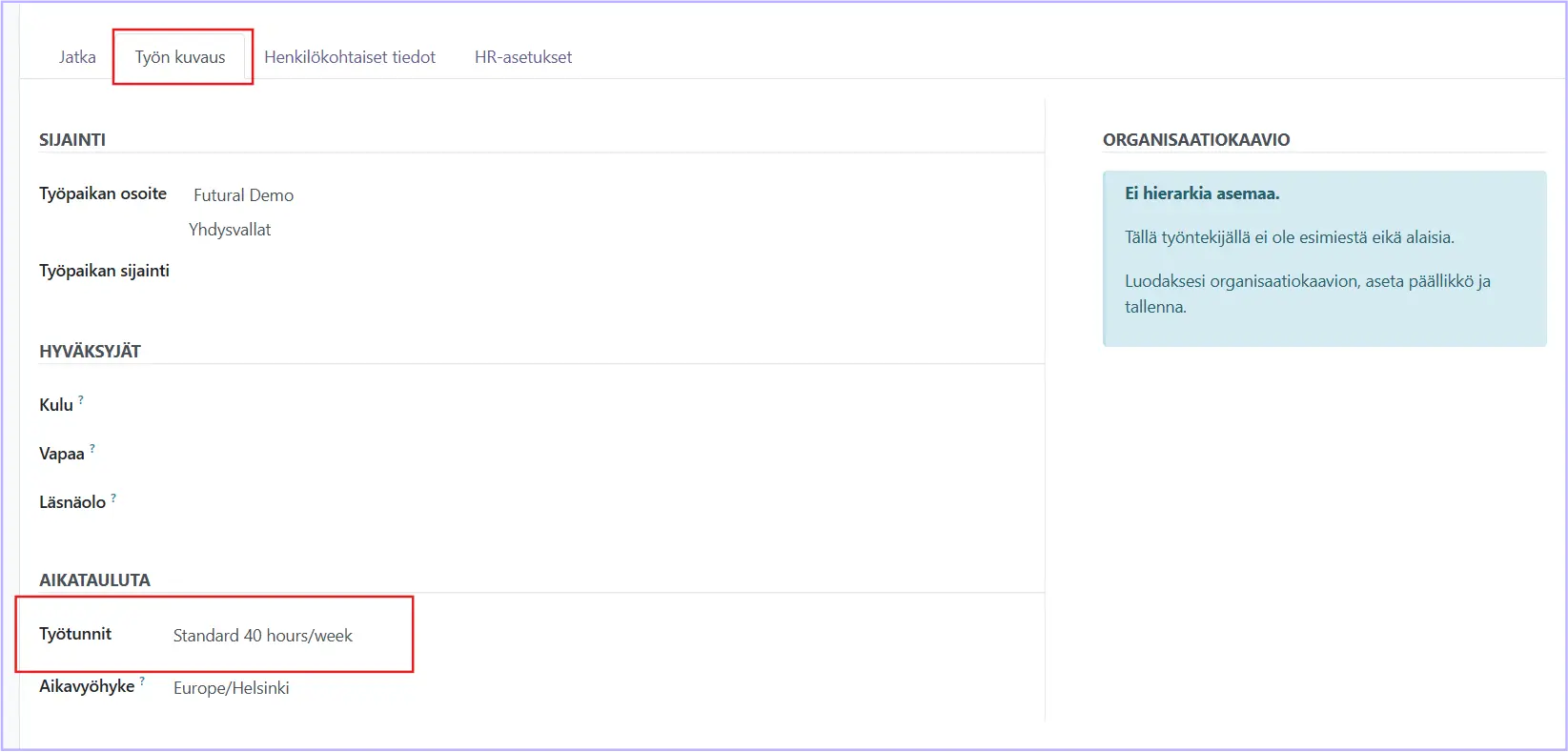1568x752 pixels.
Task: Click the Kulu approver label
Action: click(x=56, y=405)
